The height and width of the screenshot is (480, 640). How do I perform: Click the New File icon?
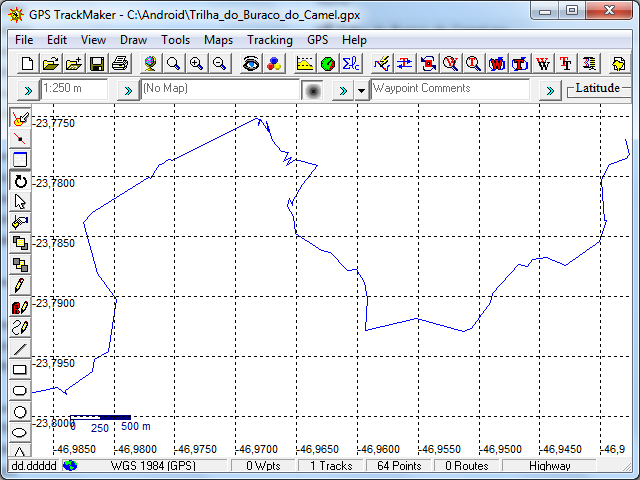[27, 64]
